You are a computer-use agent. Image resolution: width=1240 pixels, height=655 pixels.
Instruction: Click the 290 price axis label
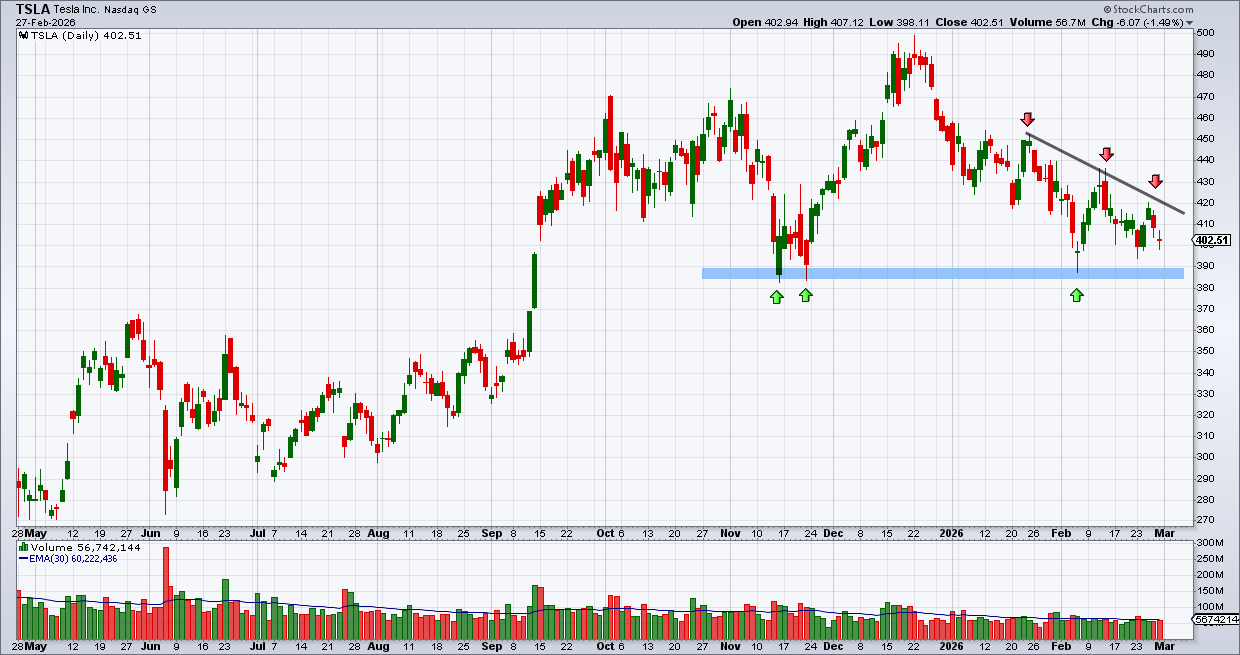pyautogui.click(x=1206, y=478)
